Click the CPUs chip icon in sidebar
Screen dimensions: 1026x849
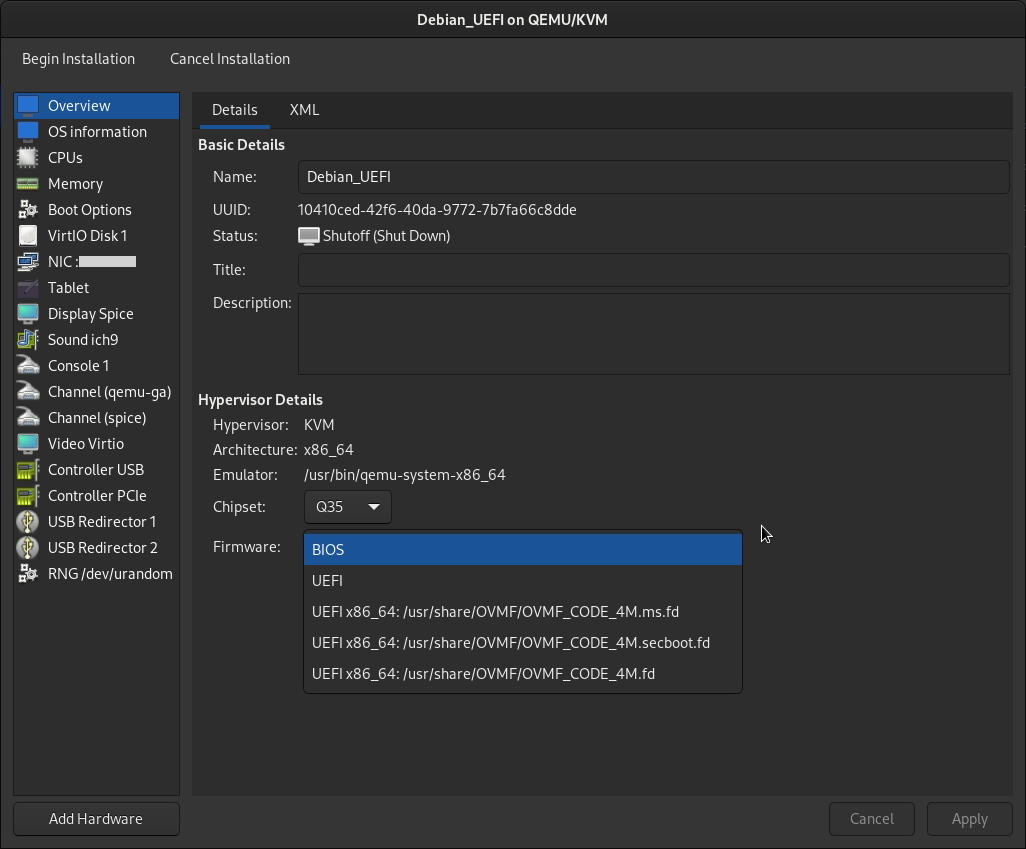coord(28,158)
